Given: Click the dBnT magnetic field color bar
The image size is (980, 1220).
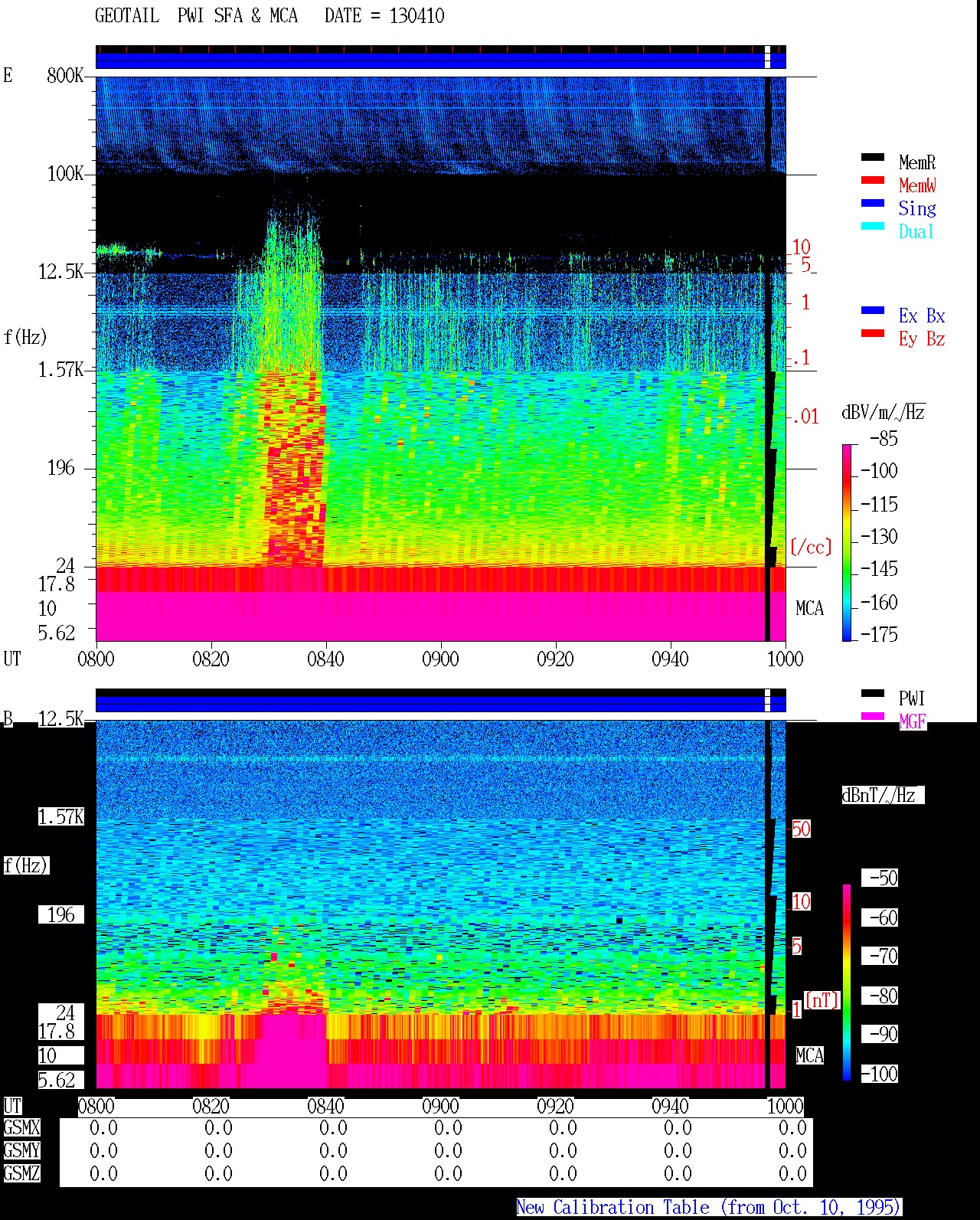Looking at the screenshot, I should [x=847, y=983].
